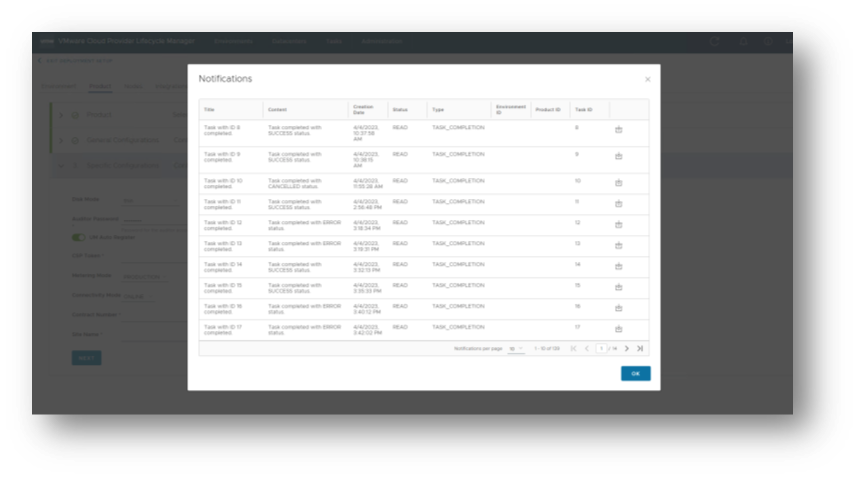The width and height of the screenshot is (859, 480).
Task: Click the help icon in top header
Action: 768,42
